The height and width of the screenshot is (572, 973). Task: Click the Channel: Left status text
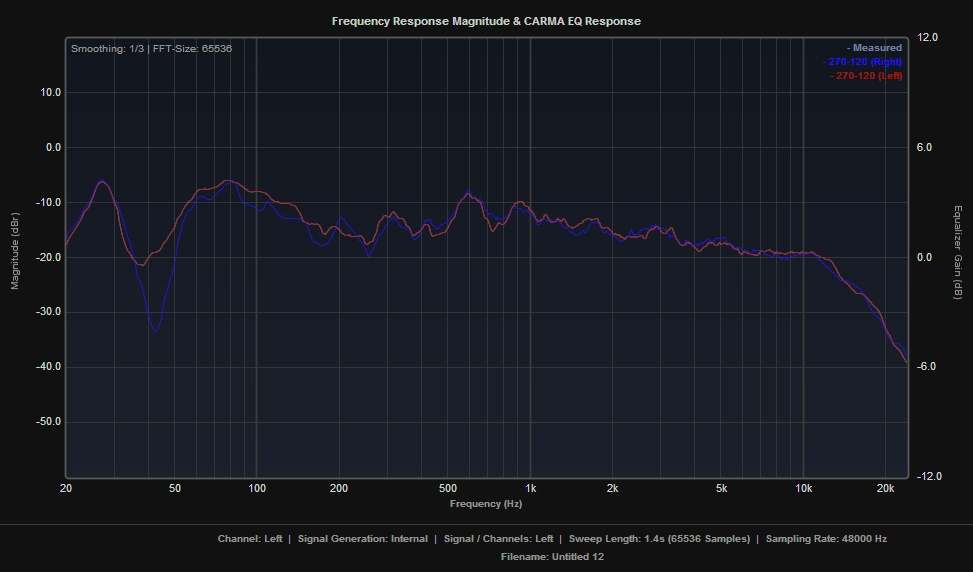250,539
